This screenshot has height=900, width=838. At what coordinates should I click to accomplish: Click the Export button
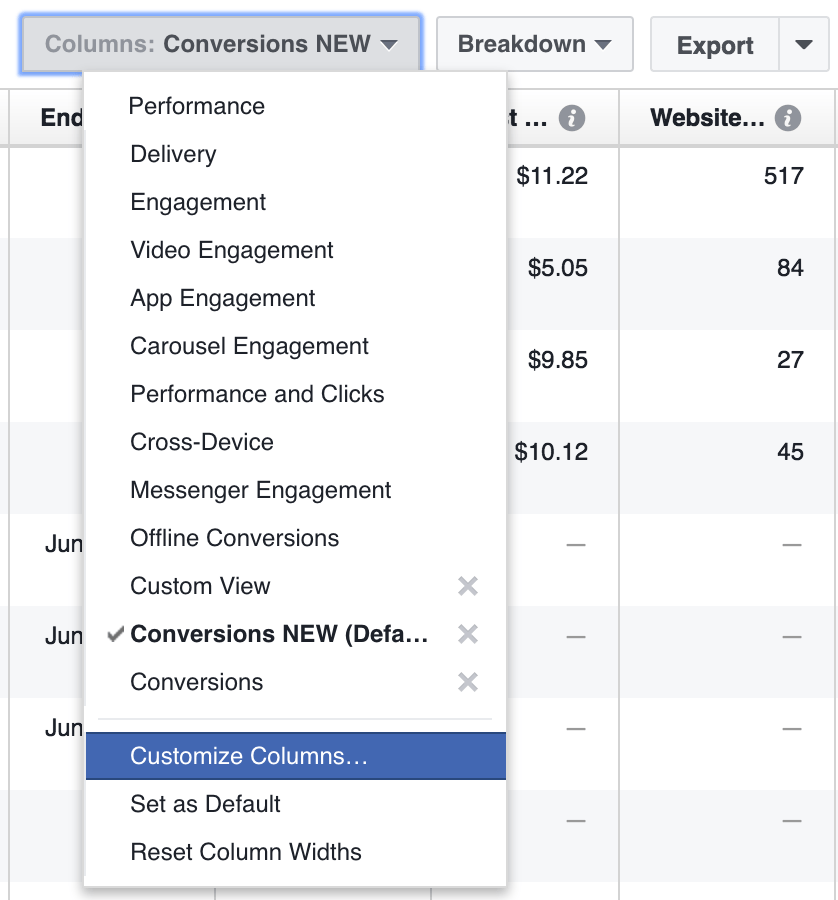point(715,45)
